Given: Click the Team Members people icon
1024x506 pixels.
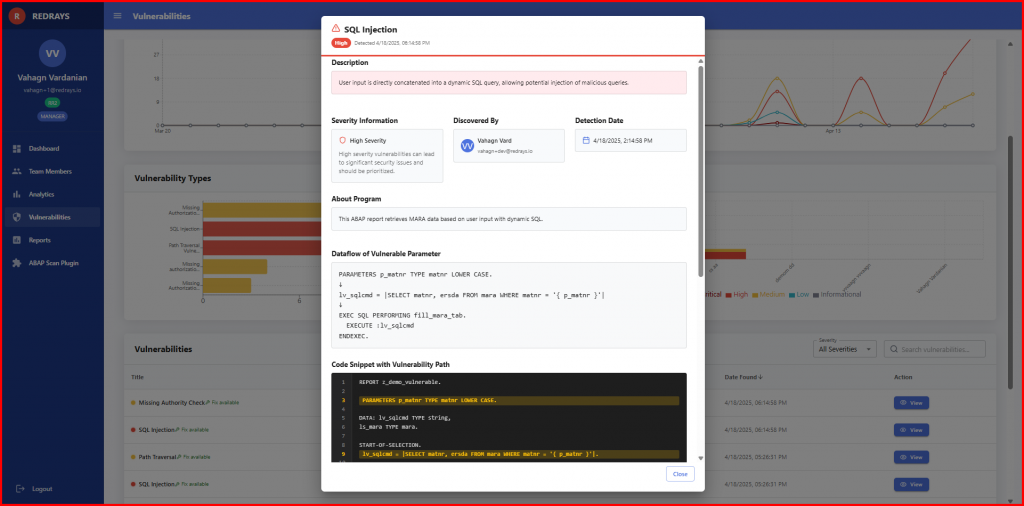Looking at the screenshot, I should (17, 171).
